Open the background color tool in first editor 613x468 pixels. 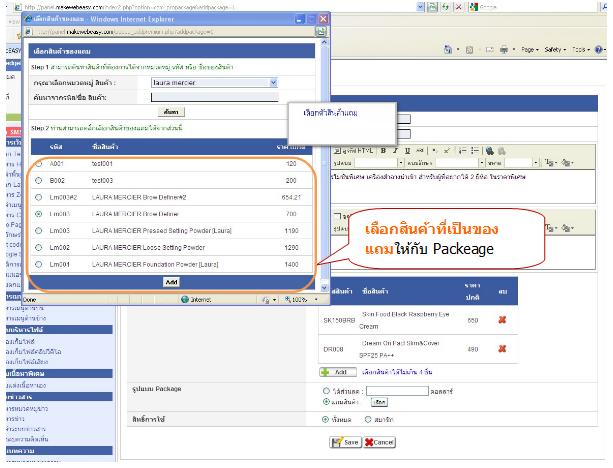[x=566, y=162]
